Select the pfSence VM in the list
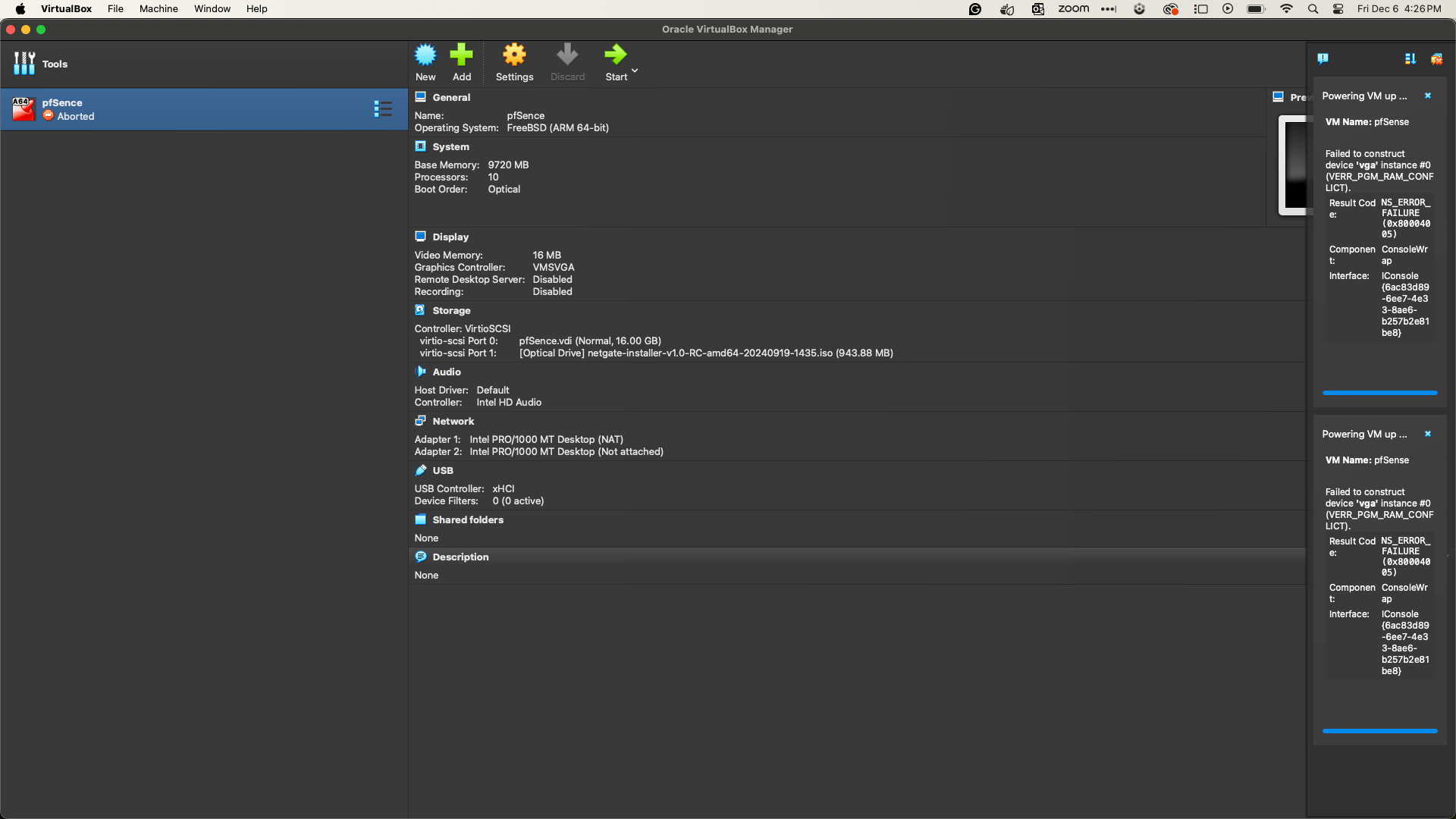The height and width of the screenshot is (819, 1456). [x=204, y=109]
